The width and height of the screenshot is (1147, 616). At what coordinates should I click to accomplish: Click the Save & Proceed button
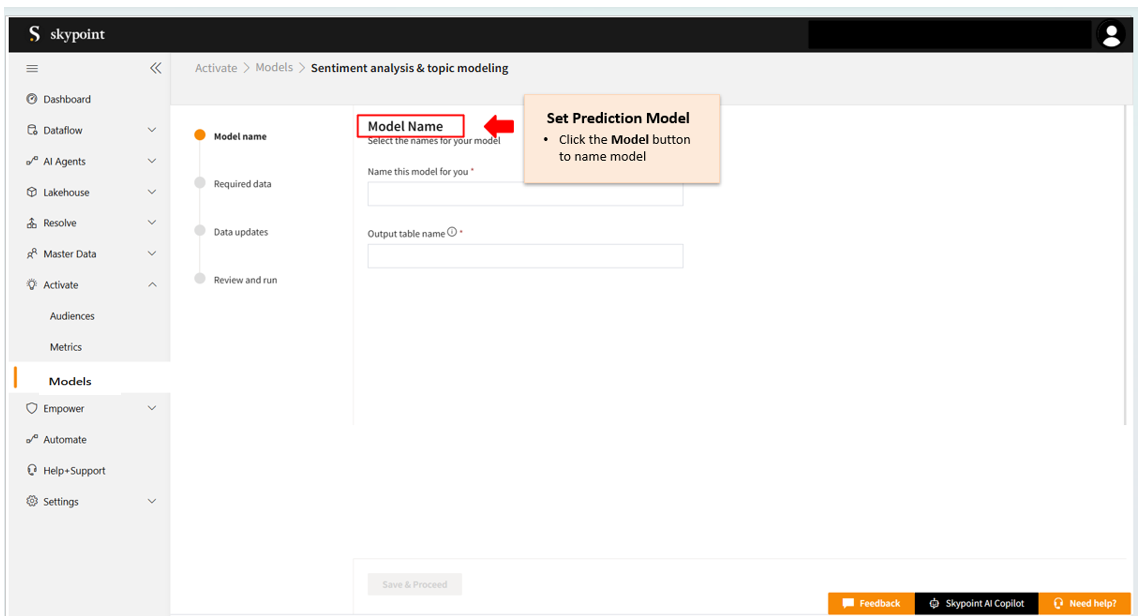pos(414,584)
